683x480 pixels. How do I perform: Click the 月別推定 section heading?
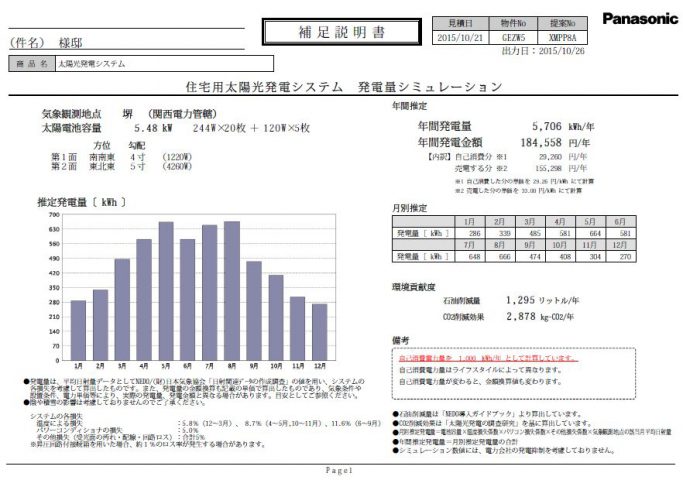pos(409,208)
